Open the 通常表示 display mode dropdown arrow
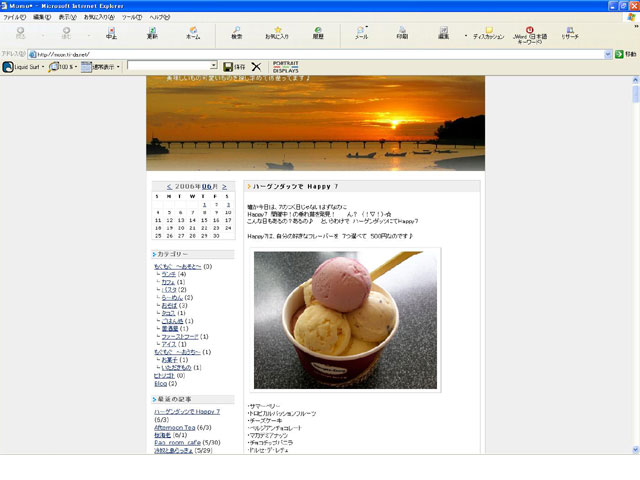 [x=118, y=67]
